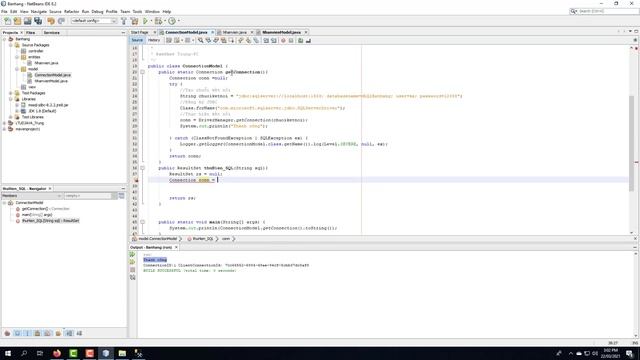
Task: Click the editor bar chart icon
Action: [x=308, y=40]
